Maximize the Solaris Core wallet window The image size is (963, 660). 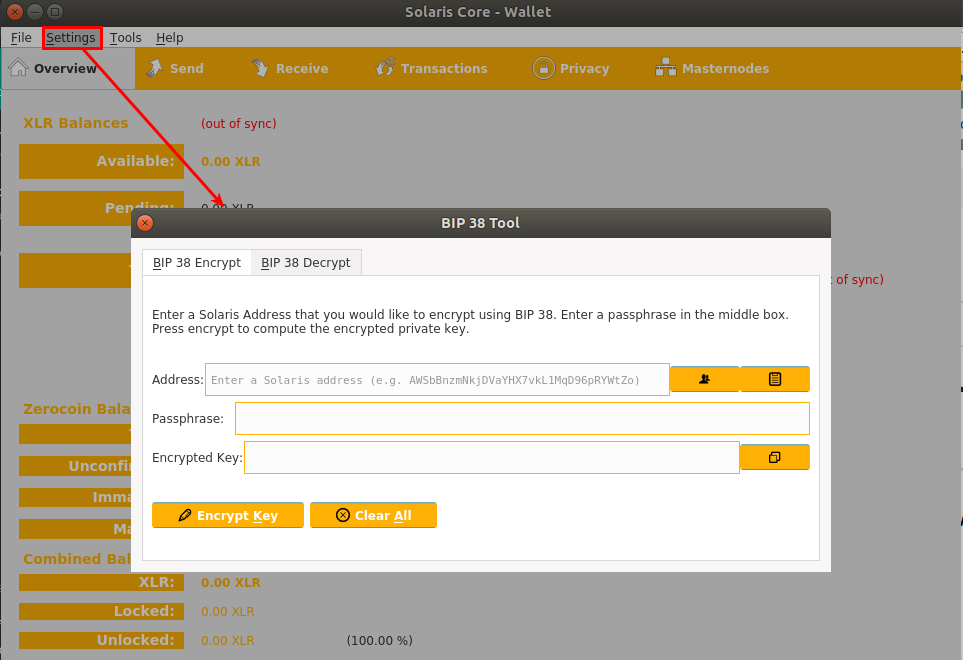pos(55,12)
